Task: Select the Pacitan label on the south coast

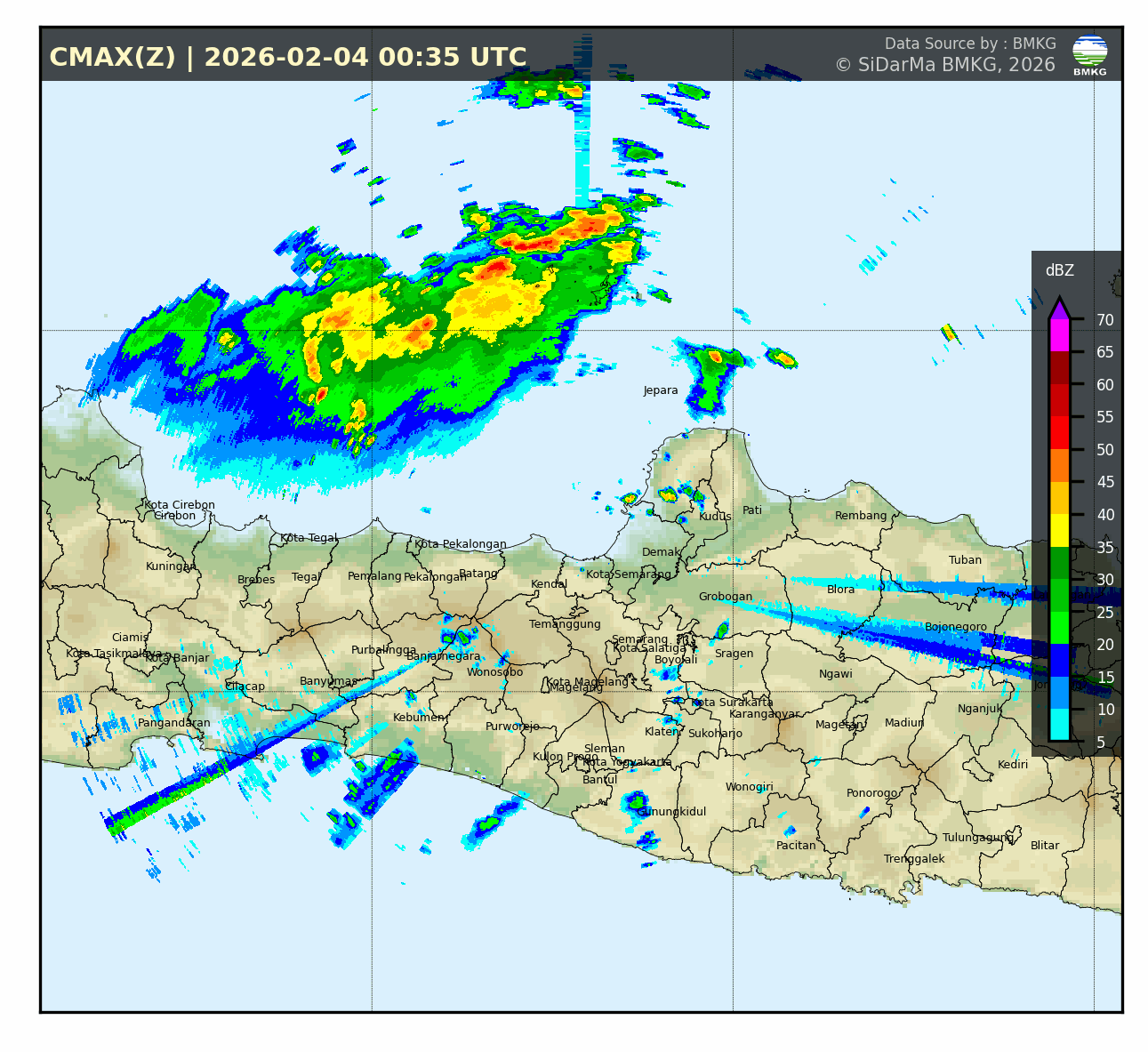Action: pos(796,846)
